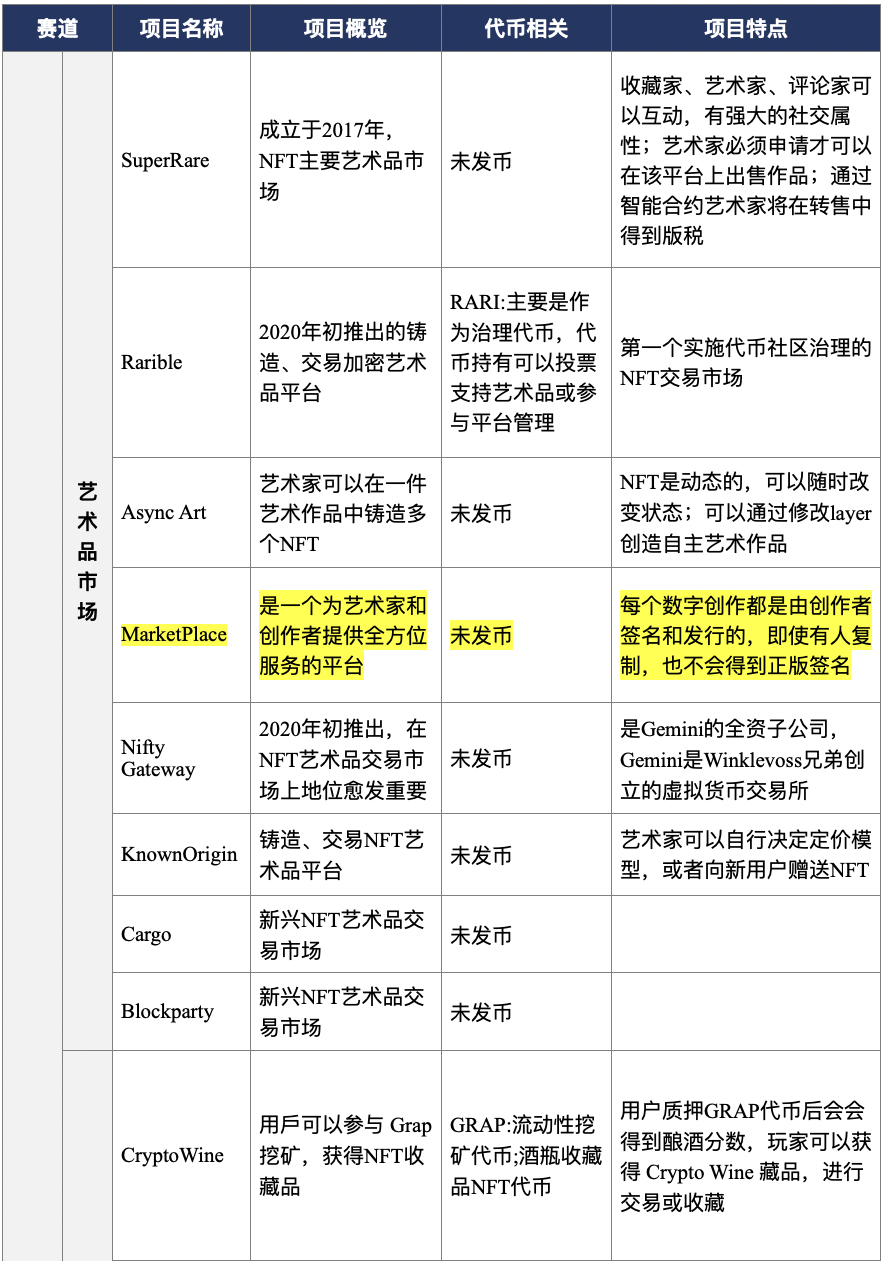Click 未发币 in the SuperRare row

click(481, 162)
